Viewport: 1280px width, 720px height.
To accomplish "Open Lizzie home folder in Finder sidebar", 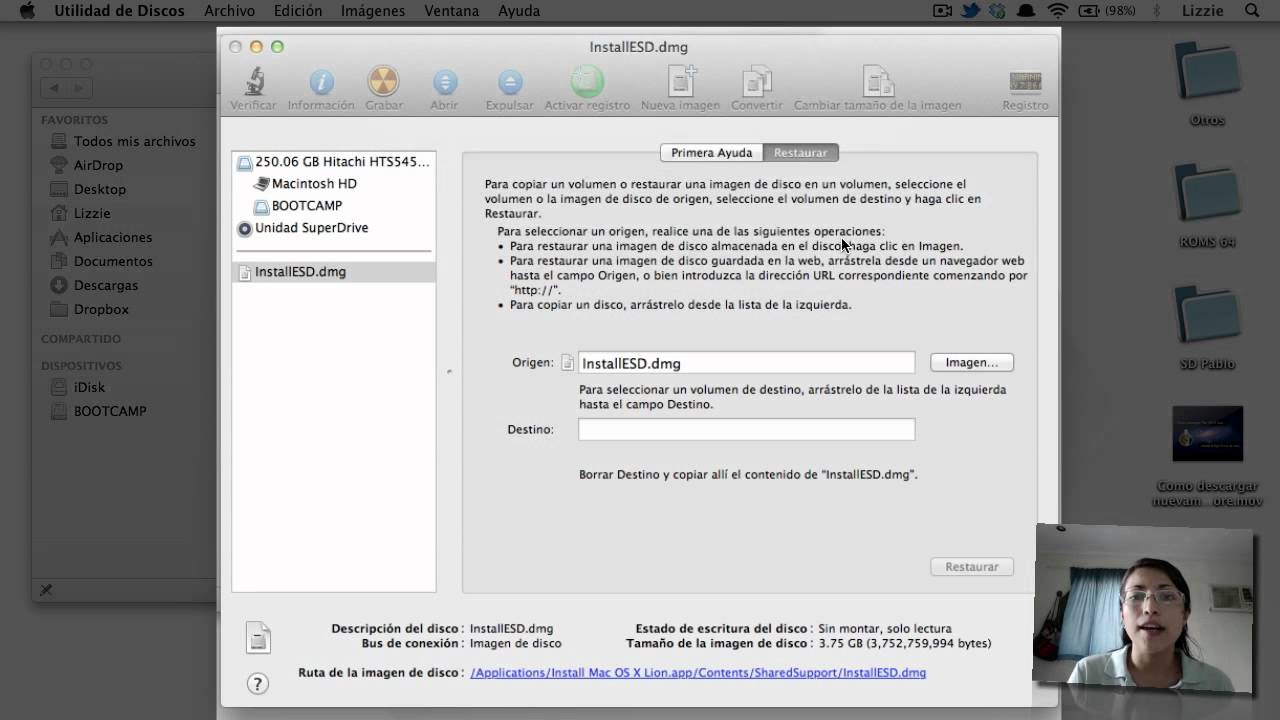I will point(81,213).
